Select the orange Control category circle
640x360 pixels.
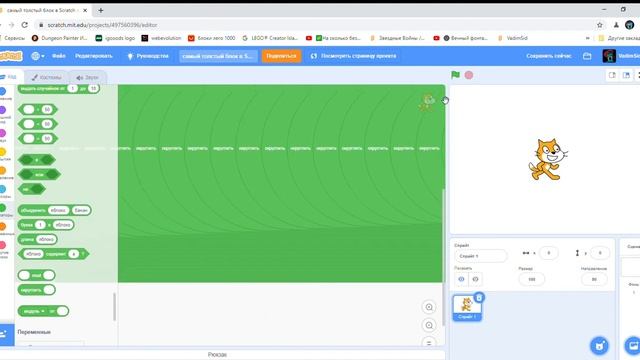coord(3,170)
